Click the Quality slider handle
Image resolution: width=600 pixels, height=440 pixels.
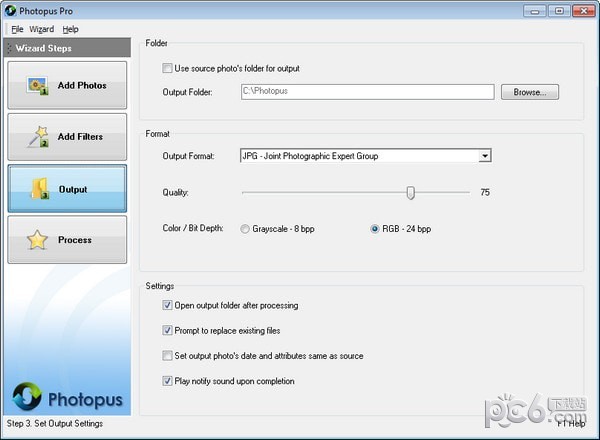coord(410,192)
